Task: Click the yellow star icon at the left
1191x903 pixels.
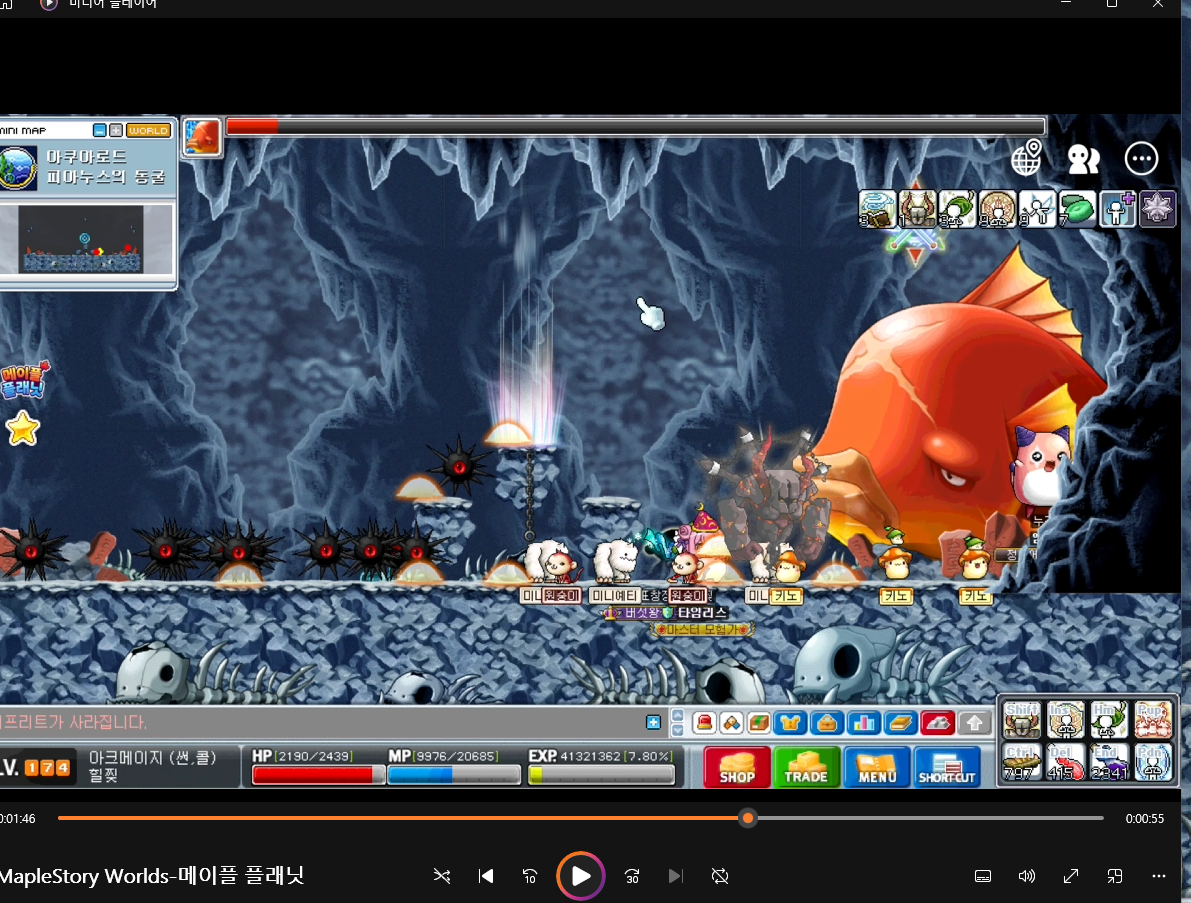Action: click(x=23, y=429)
